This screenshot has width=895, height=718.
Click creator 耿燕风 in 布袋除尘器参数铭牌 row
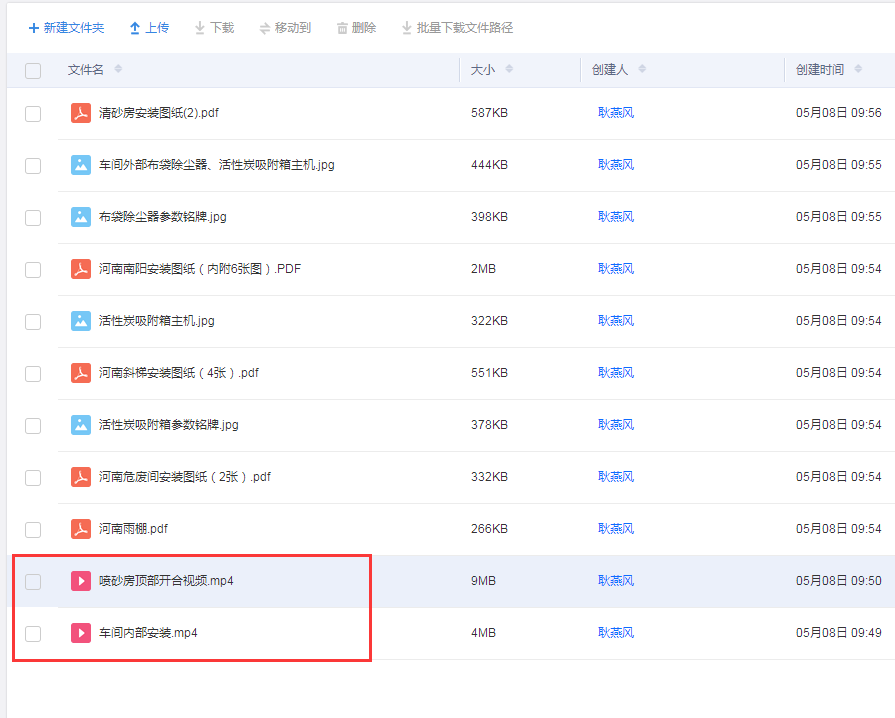click(616, 217)
